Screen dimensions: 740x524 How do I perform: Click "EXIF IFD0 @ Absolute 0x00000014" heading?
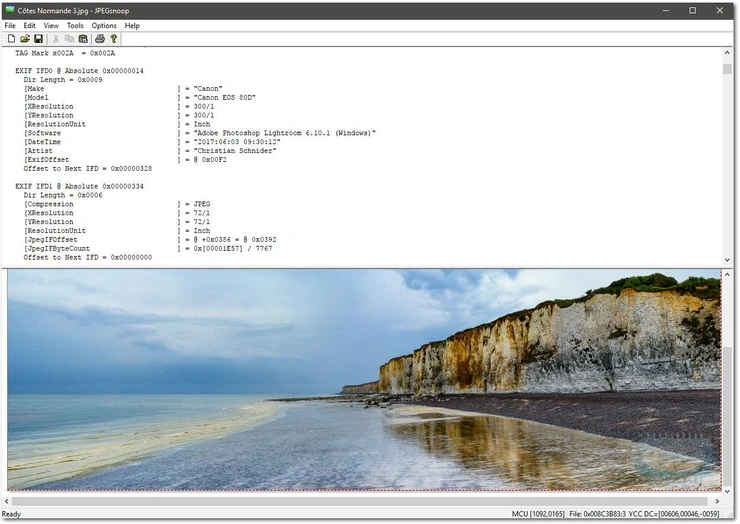[x=79, y=70]
